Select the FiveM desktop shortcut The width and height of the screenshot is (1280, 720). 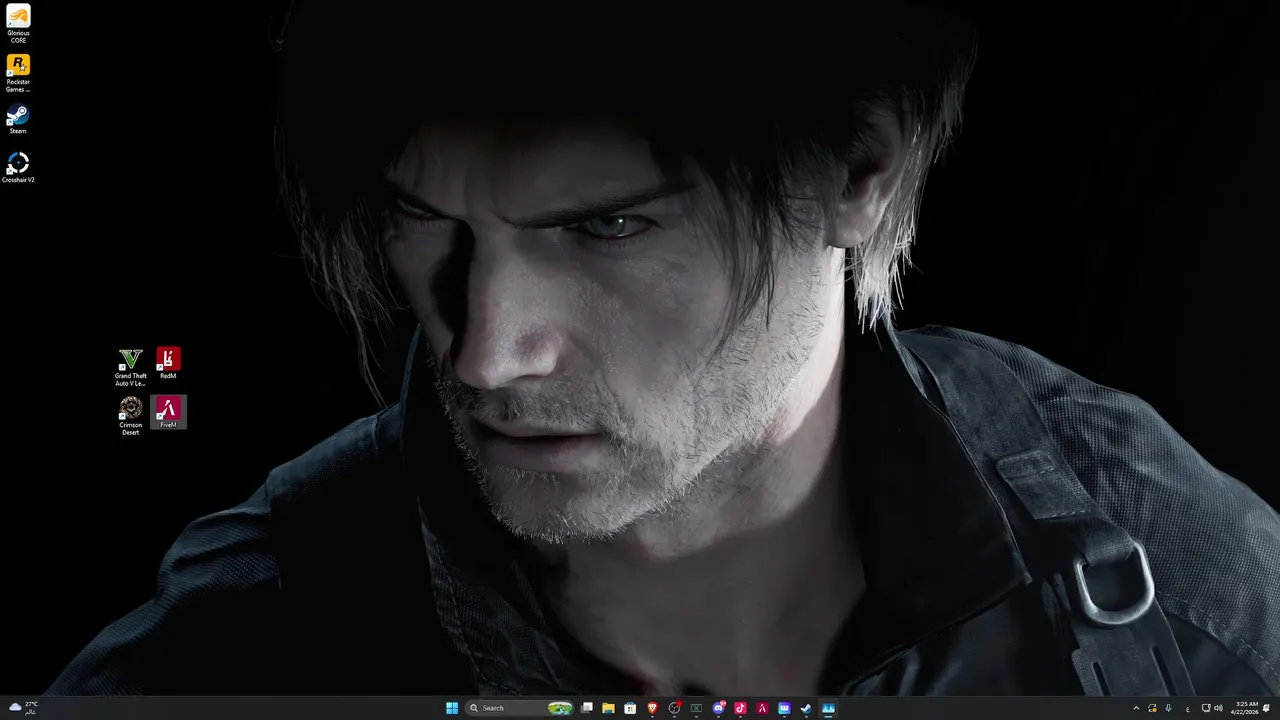pos(168,412)
